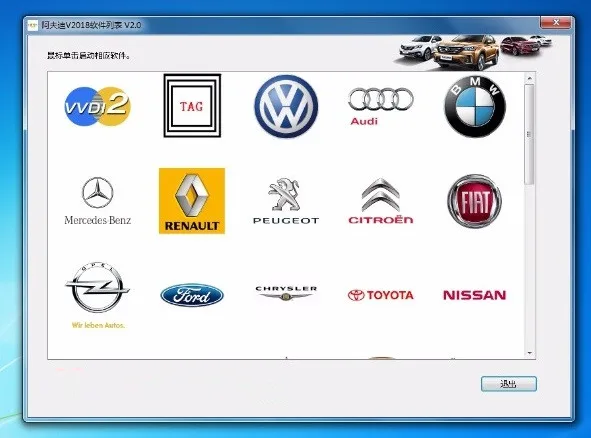Open the Fiat software
591x438 pixels.
click(x=475, y=201)
